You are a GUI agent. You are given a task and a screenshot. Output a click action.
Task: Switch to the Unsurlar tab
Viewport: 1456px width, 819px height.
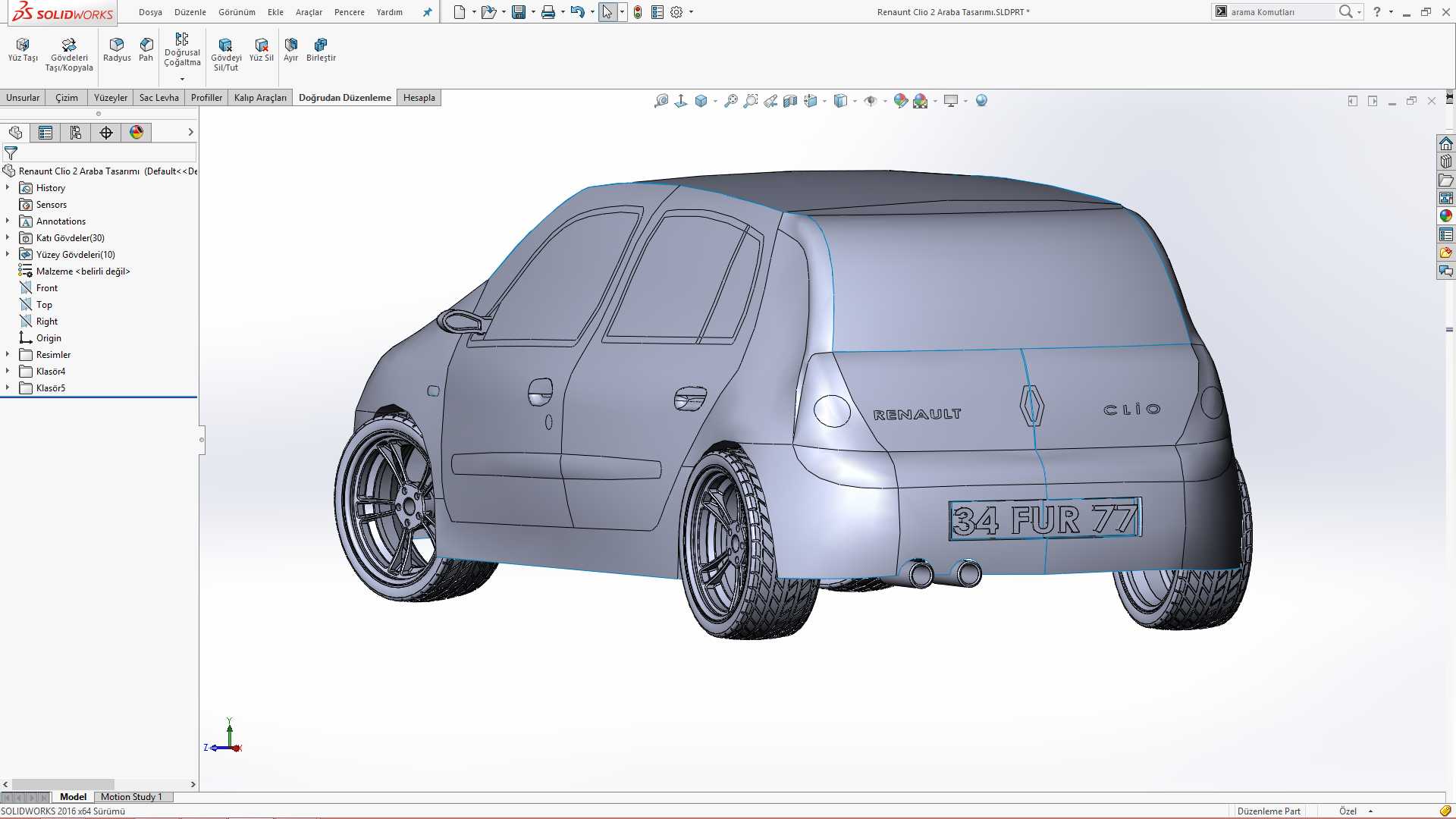coord(23,98)
